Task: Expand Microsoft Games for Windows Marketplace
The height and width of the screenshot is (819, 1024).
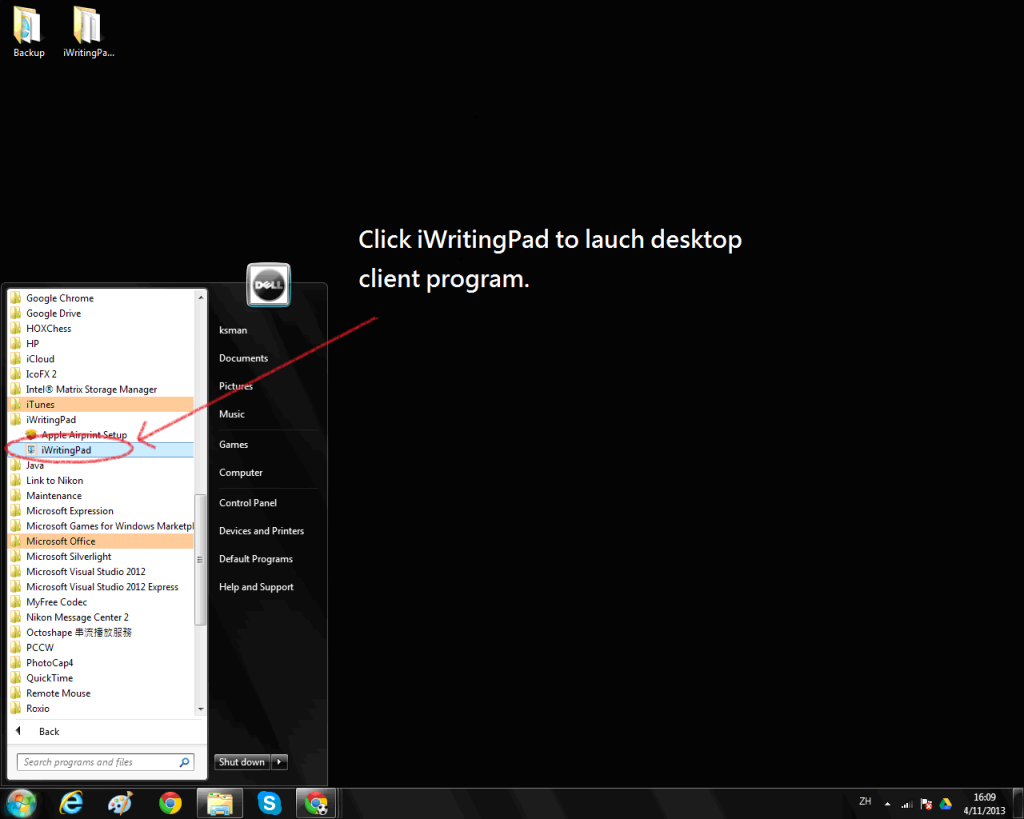Action: (x=101, y=526)
